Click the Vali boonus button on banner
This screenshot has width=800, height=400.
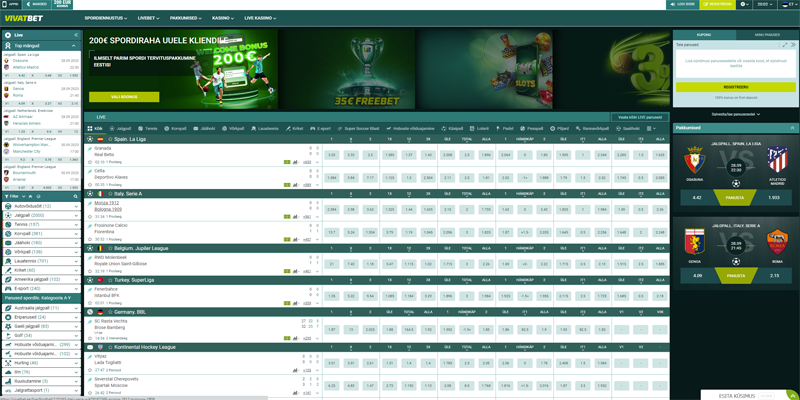click(124, 96)
